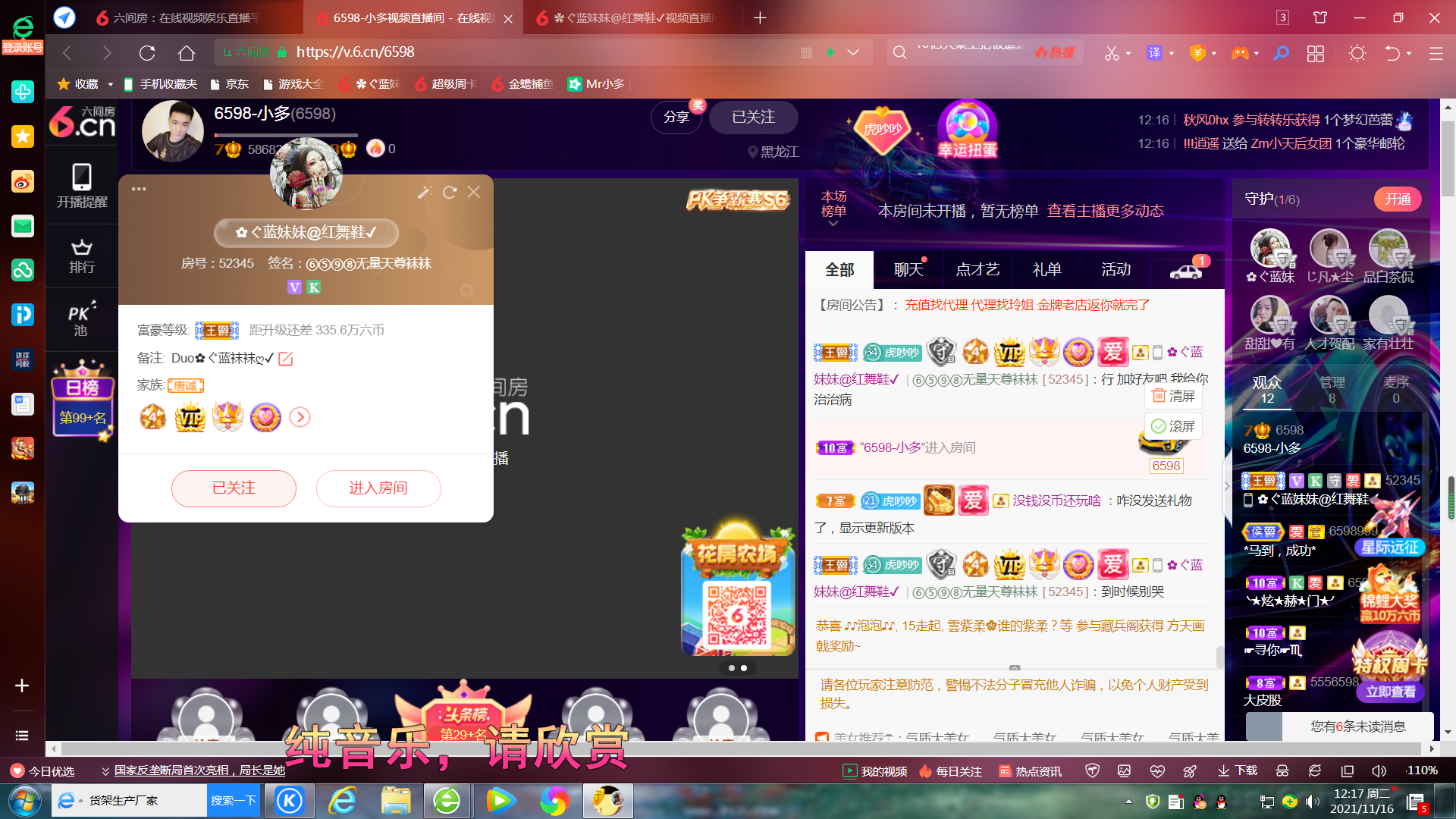The image size is (1456, 819).
Task: Open the 排行 ranking crown icon
Action: (82, 256)
